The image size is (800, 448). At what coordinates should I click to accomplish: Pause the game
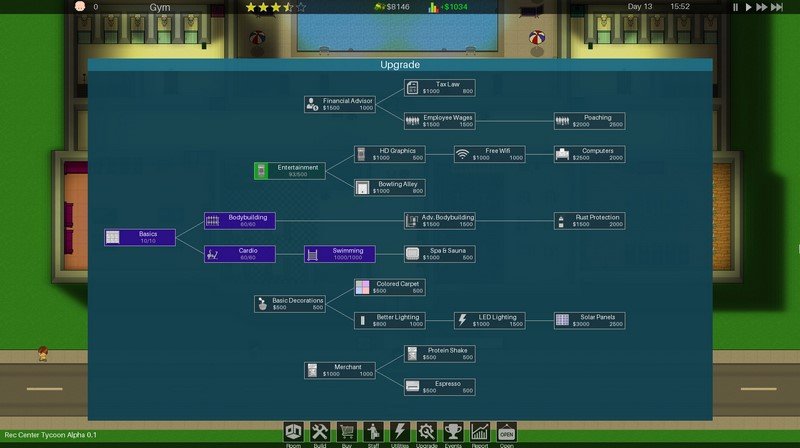click(x=736, y=7)
